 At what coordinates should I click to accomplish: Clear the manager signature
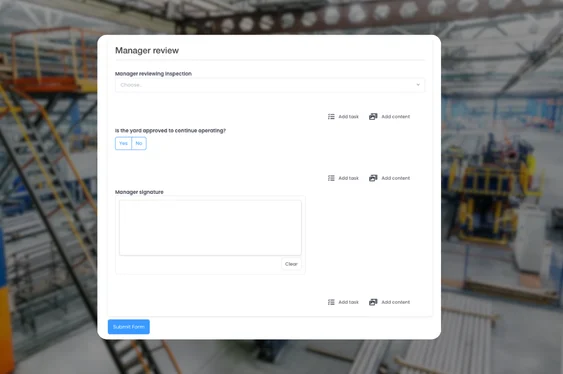291,264
